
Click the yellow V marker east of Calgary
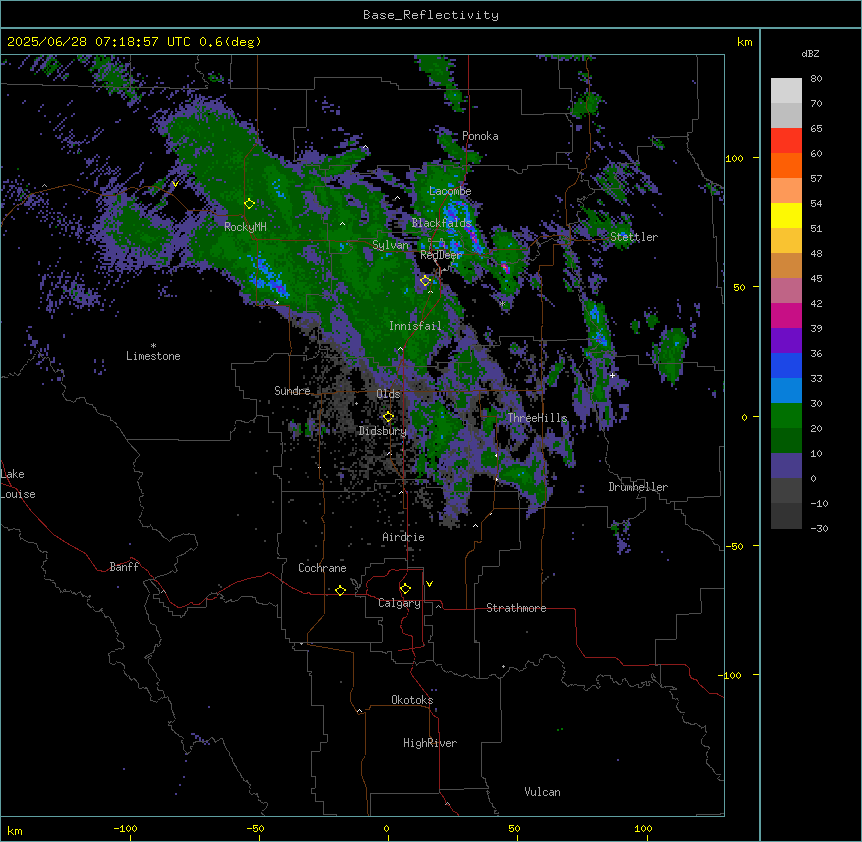[x=429, y=584]
